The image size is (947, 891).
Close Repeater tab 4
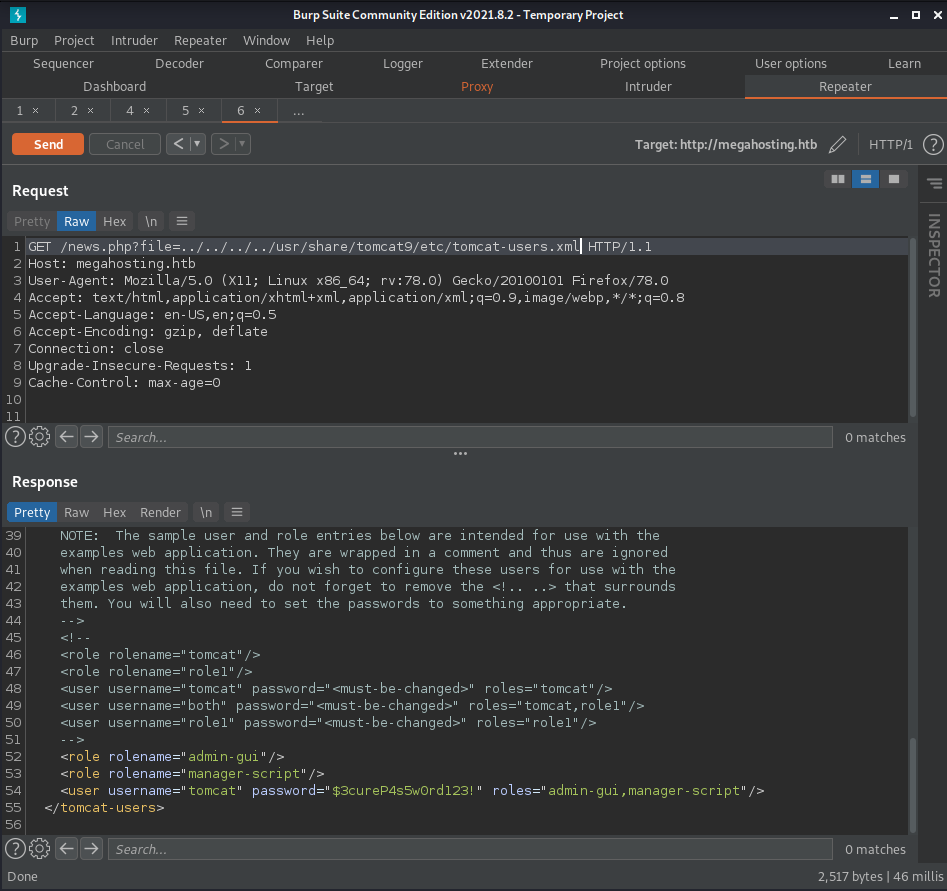[146, 111]
